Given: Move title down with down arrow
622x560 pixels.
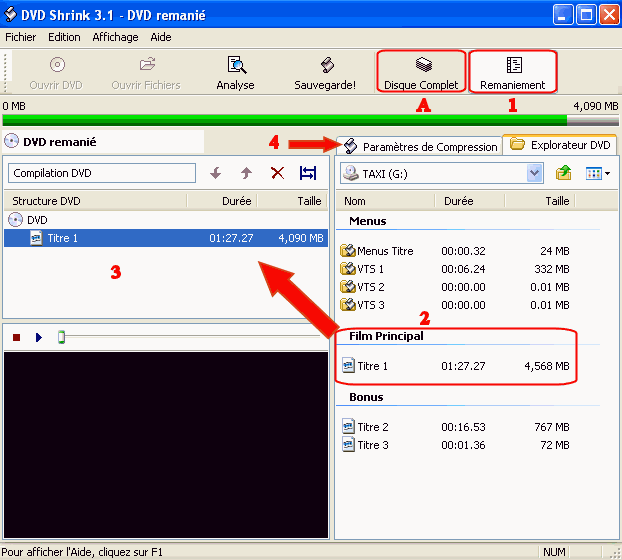Looking at the screenshot, I should tap(216, 173).
